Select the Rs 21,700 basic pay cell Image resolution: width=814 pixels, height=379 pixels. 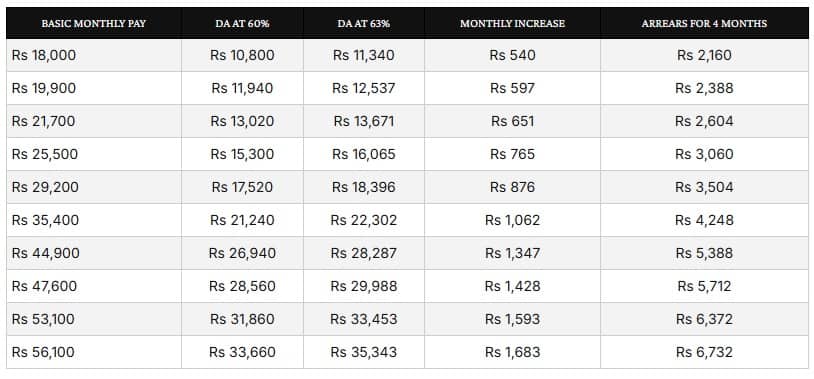(x=94, y=121)
